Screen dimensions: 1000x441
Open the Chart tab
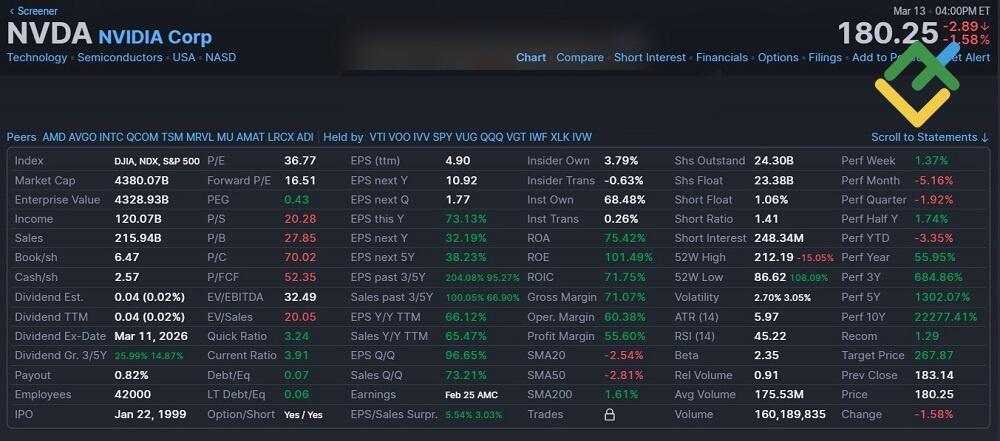tap(531, 57)
